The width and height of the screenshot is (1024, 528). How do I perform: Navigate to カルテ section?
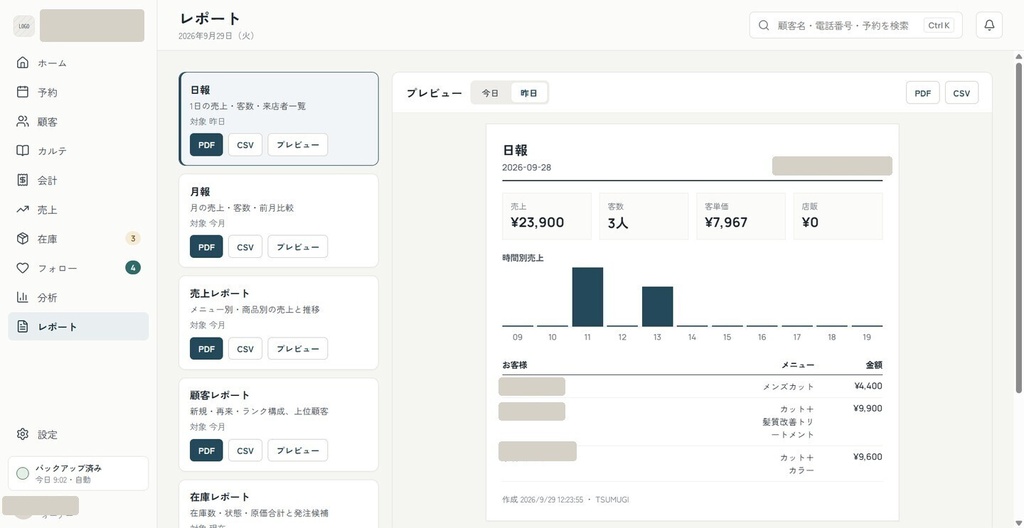point(78,151)
